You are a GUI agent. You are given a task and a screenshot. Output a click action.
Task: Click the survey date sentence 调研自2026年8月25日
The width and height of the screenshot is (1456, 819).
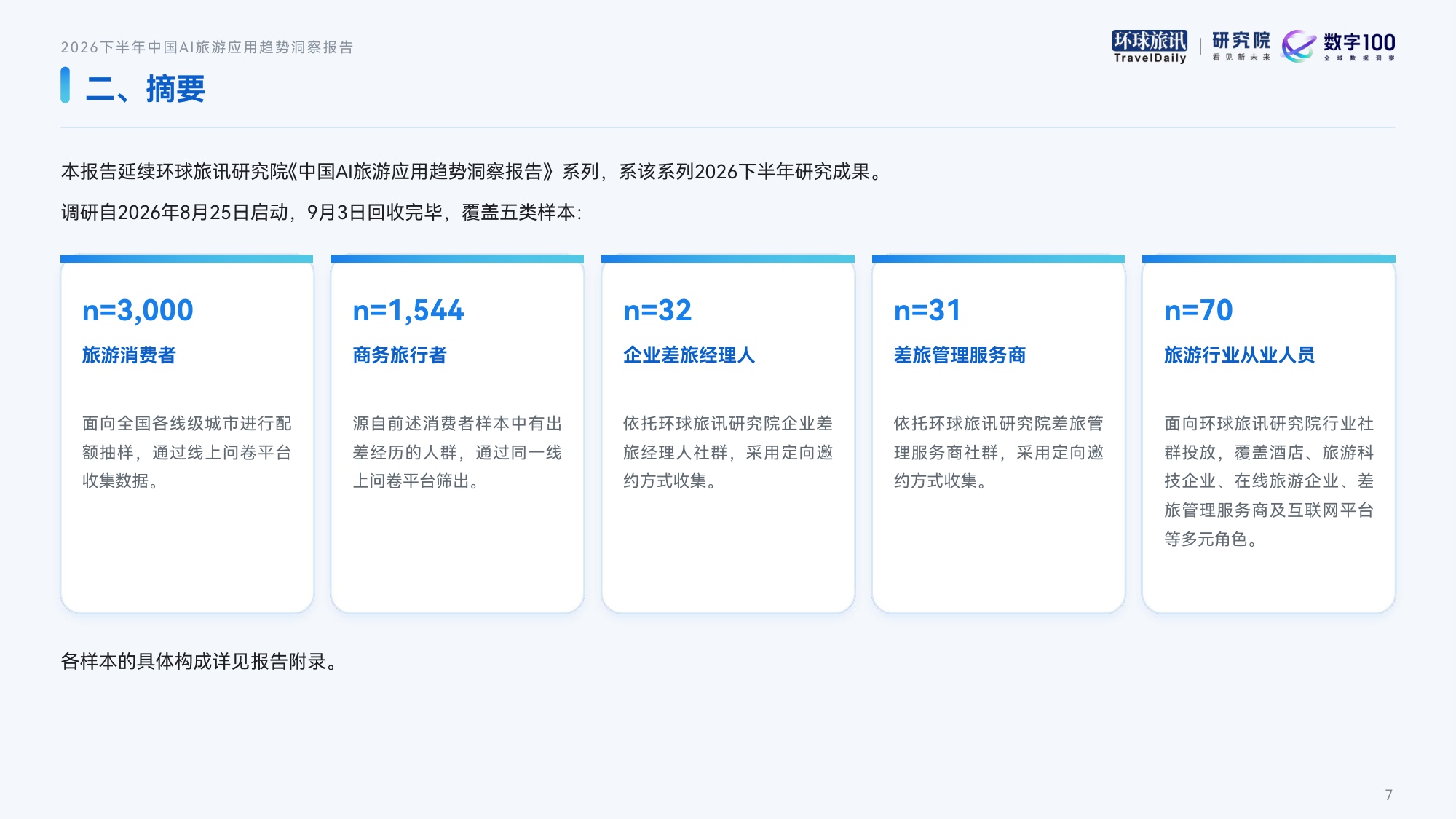tap(322, 213)
